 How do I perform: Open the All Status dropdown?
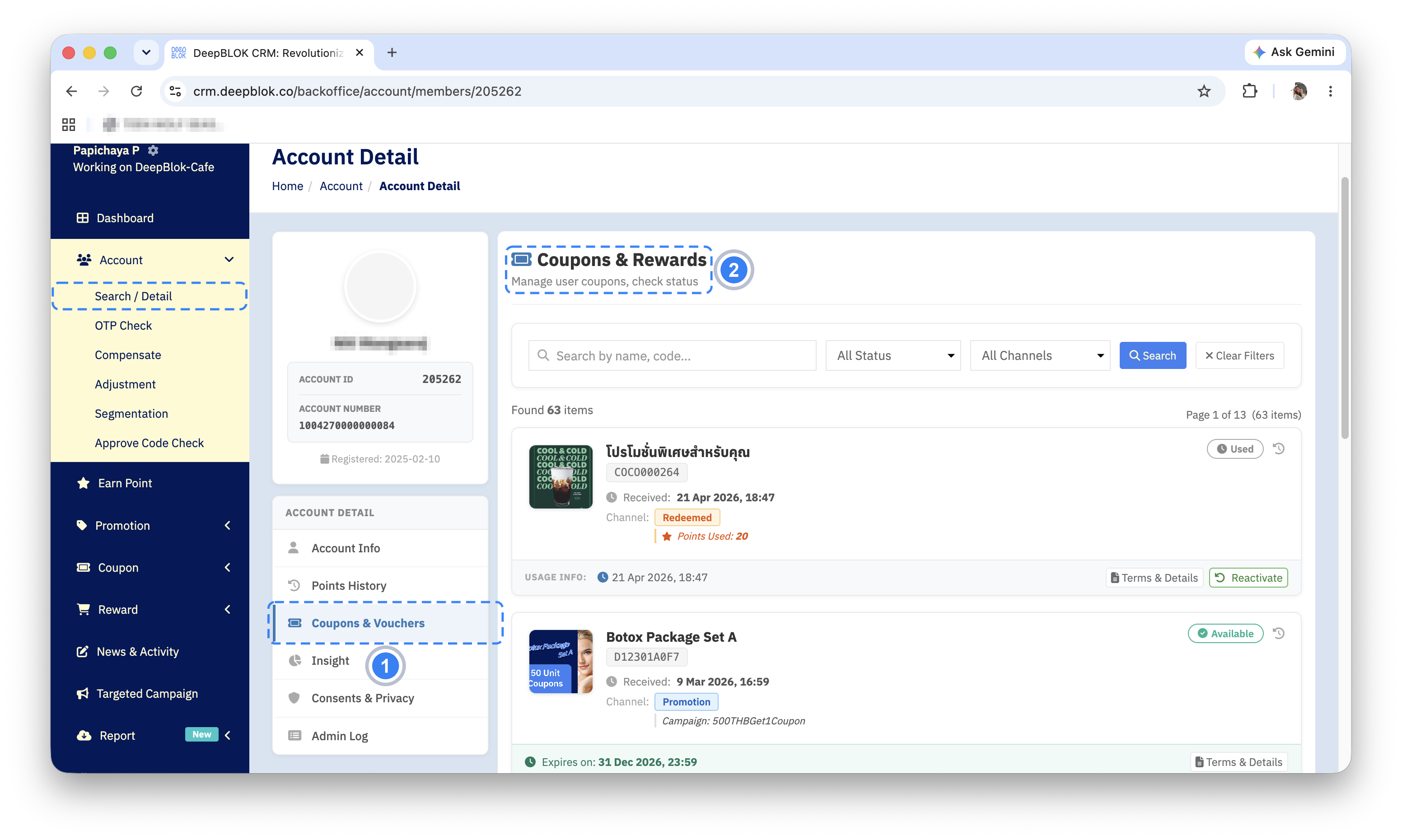(x=893, y=355)
